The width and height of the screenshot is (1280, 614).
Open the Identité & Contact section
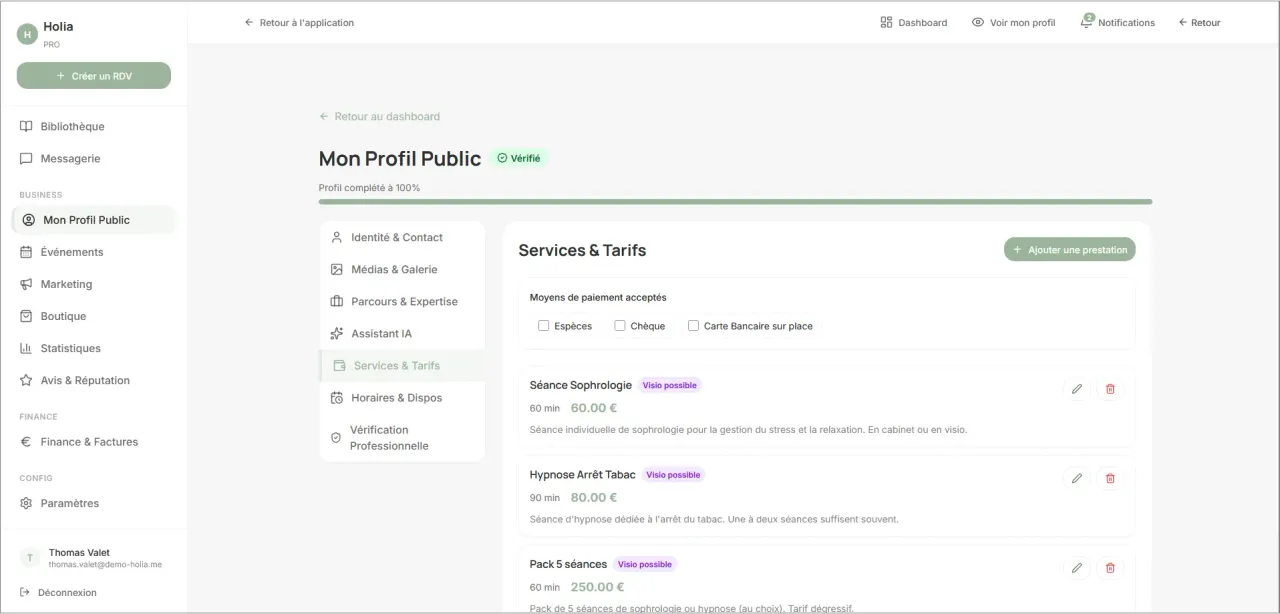(402, 238)
